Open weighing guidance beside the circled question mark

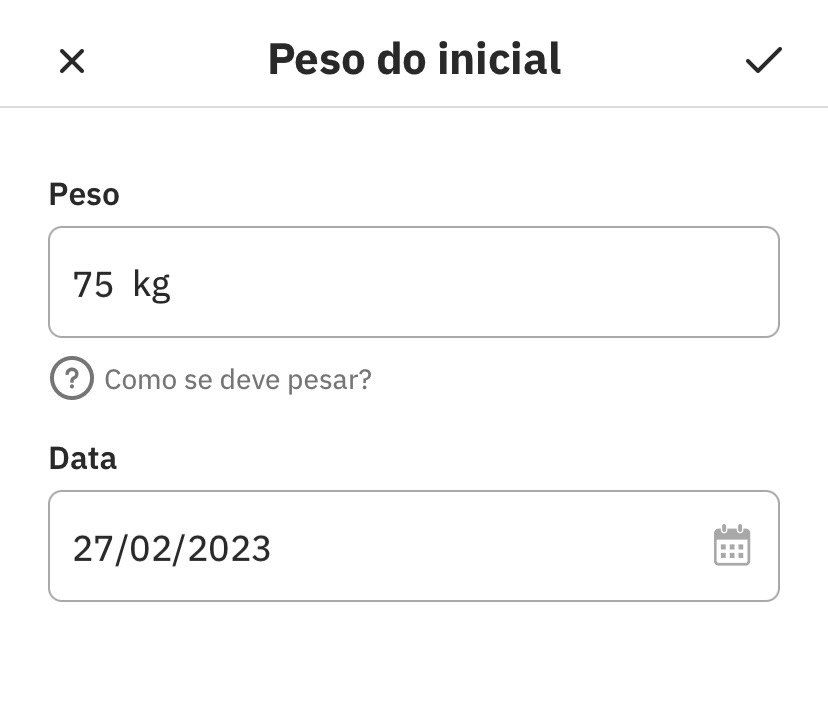(x=238, y=379)
